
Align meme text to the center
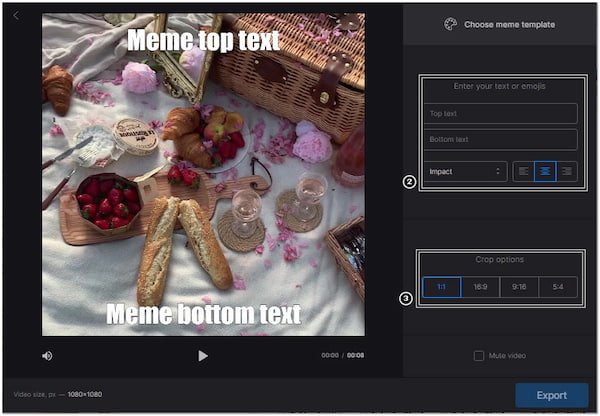coord(545,171)
